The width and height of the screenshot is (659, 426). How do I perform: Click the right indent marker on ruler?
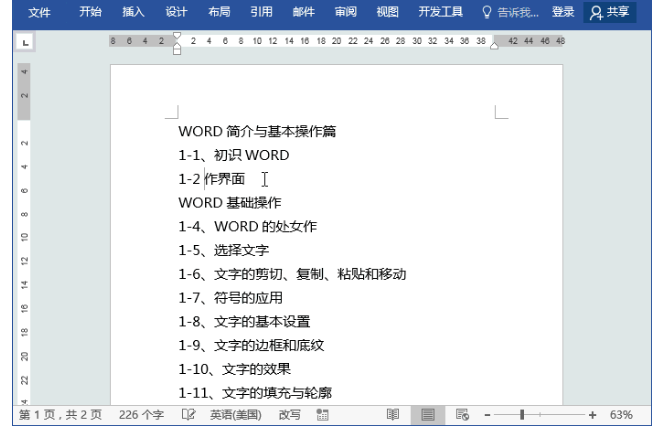coord(494,46)
